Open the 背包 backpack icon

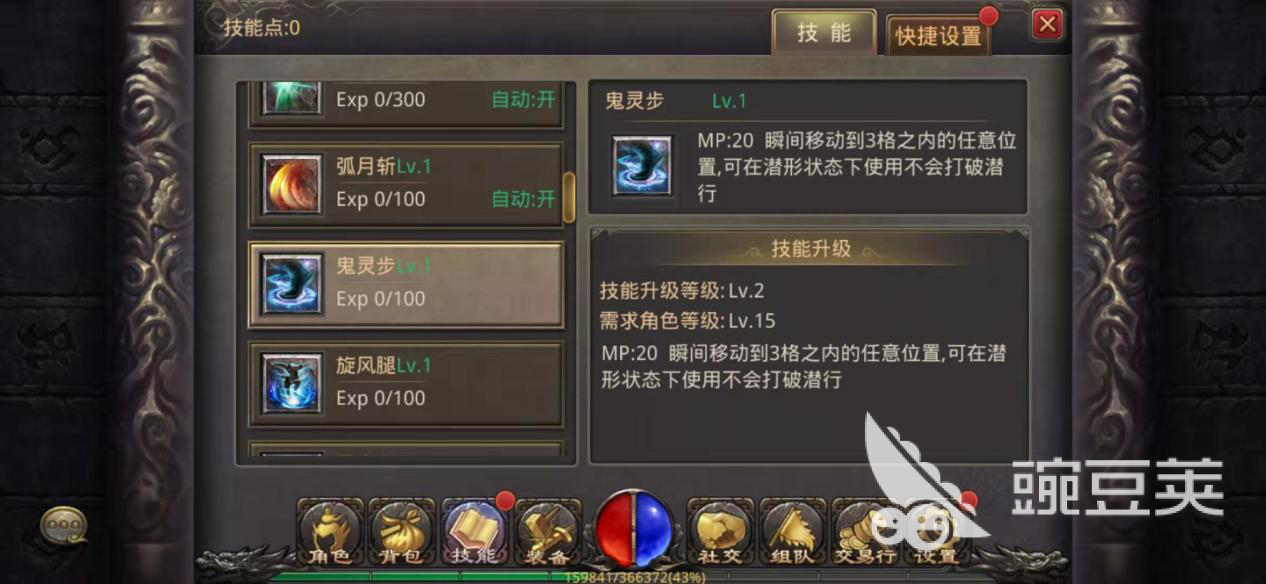pos(401,531)
